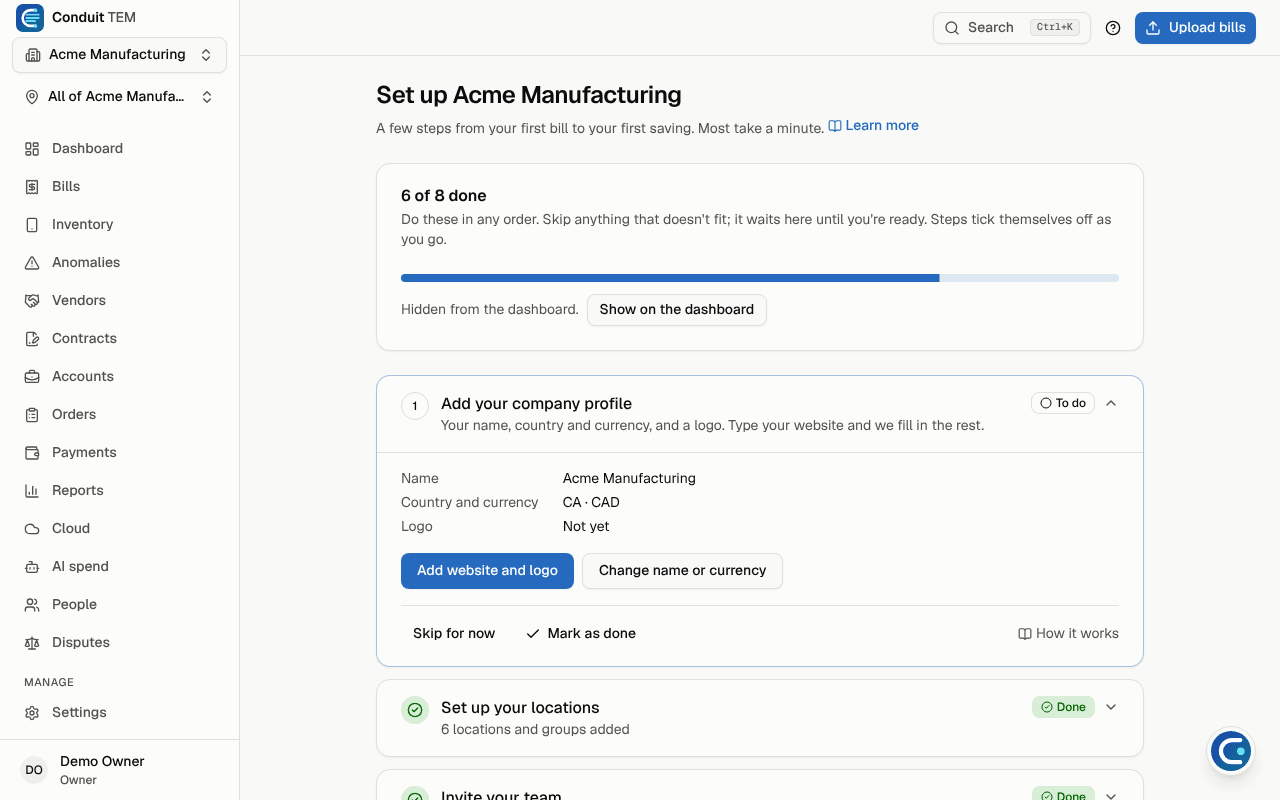Click the Vendors handshake icon

point(32,300)
